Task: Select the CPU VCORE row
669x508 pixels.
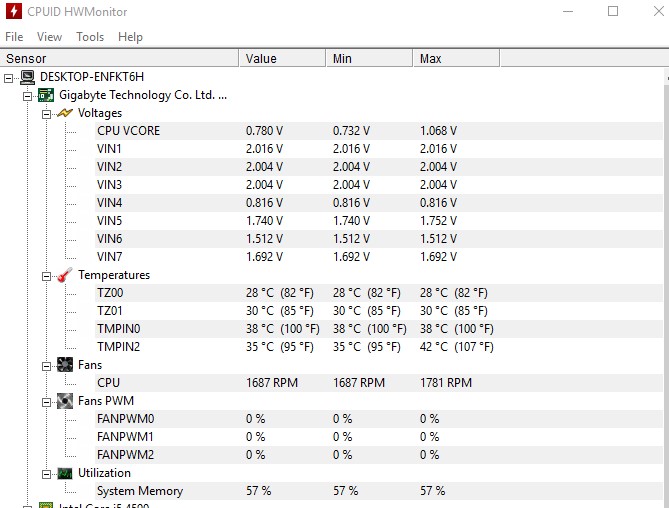Action: tap(378, 131)
